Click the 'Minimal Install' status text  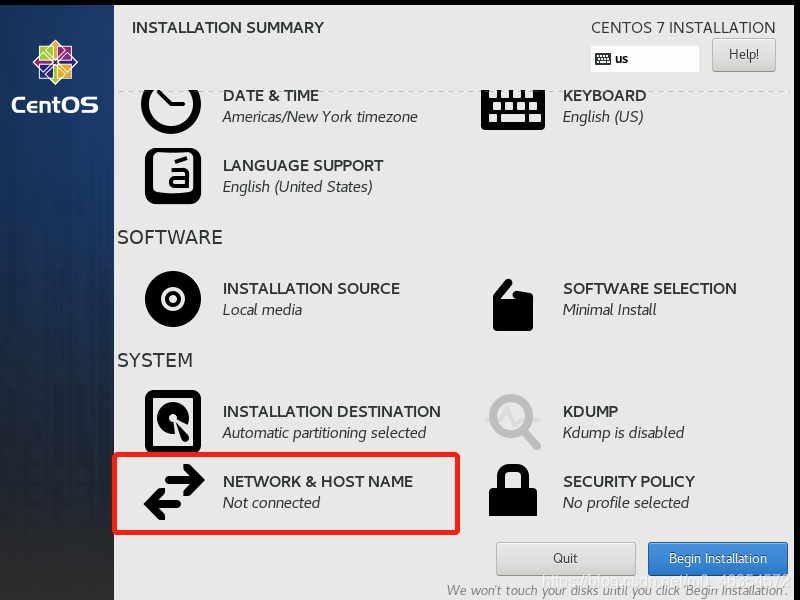[x=610, y=310]
